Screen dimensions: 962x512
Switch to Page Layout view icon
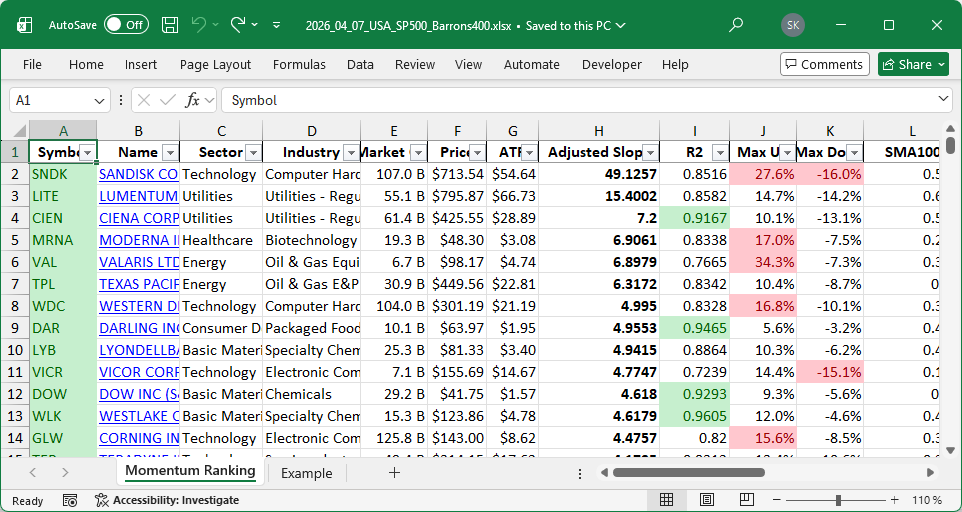pyautogui.click(x=706, y=500)
